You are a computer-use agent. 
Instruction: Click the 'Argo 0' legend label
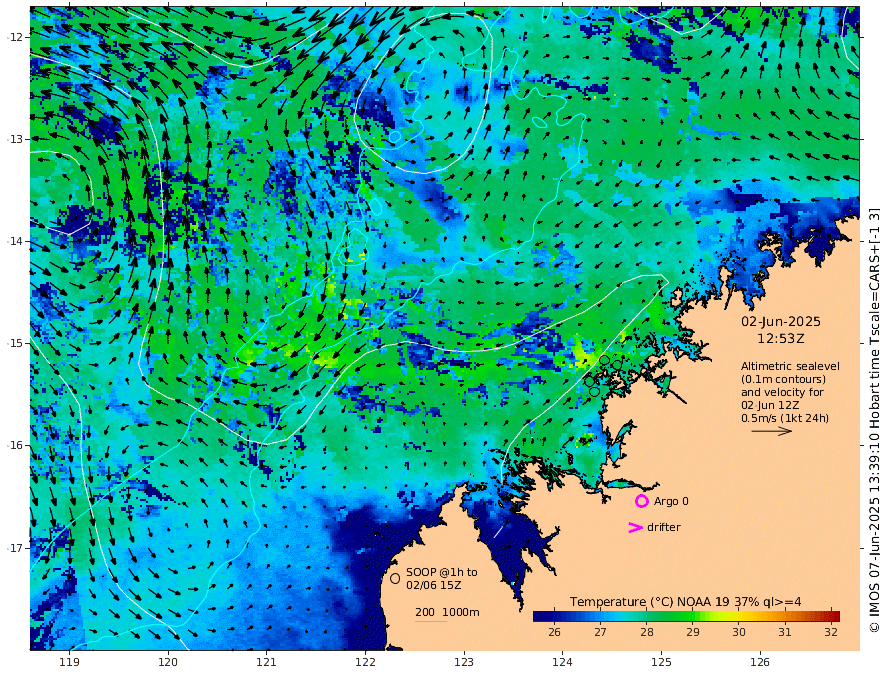click(671, 502)
